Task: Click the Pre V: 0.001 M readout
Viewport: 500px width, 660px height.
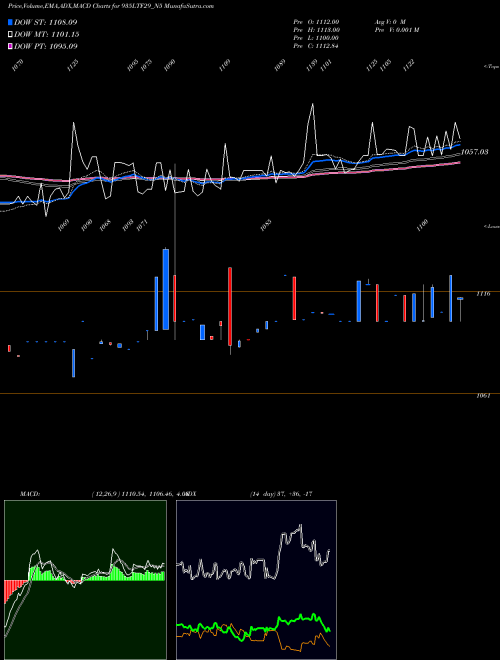Action: click(396, 30)
